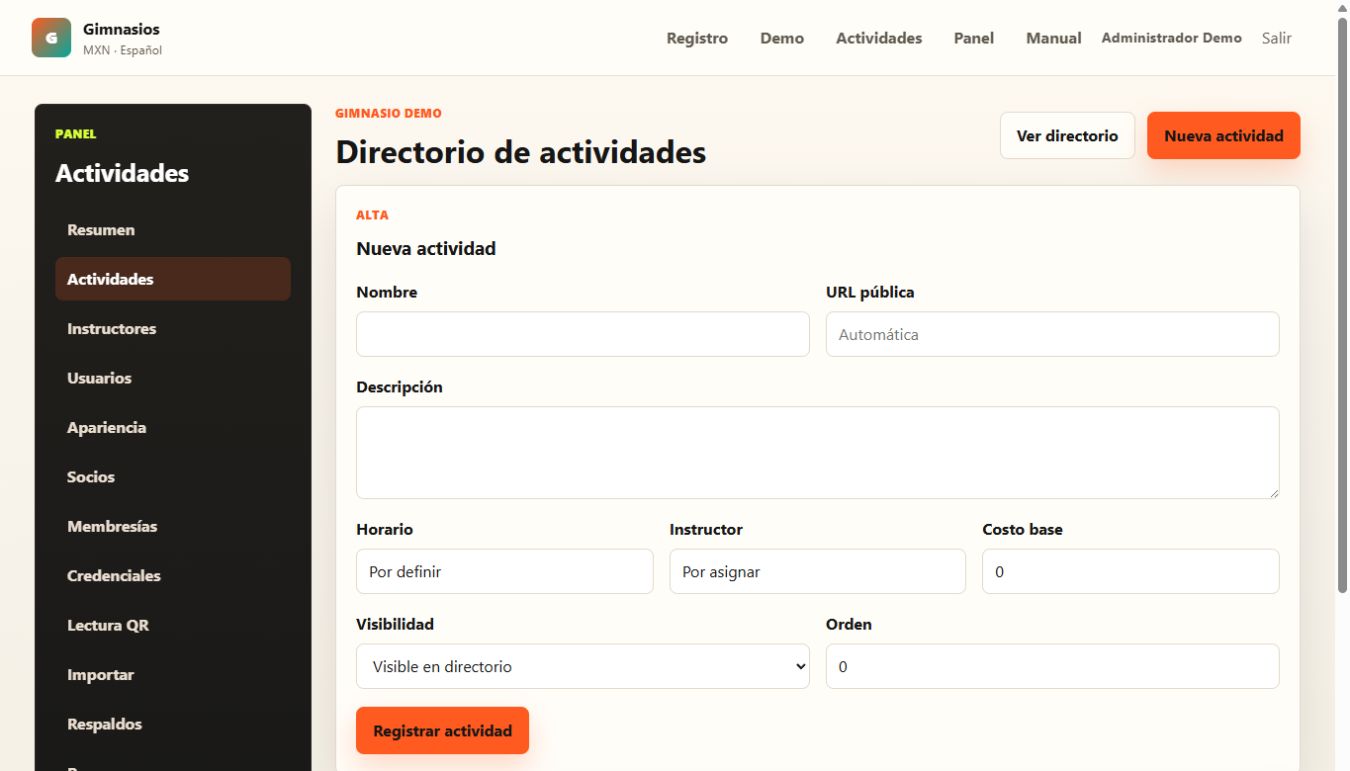
Task: Focus the Orden number field
Action: click(1053, 666)
